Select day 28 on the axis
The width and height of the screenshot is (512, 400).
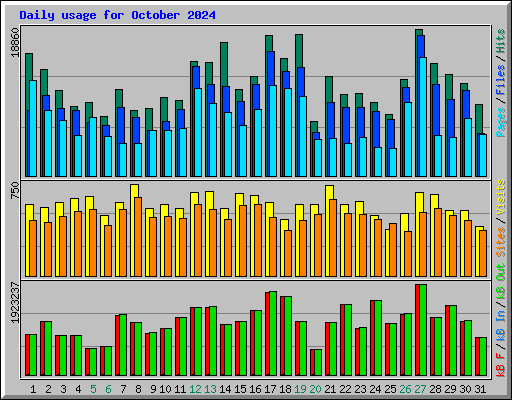click(435, 389)
